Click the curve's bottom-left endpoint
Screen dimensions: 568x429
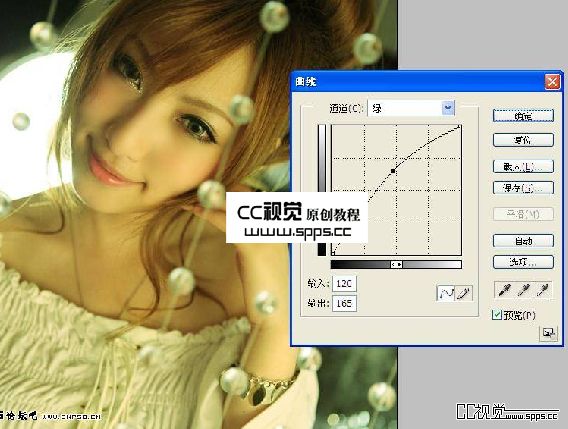(334, 253)
